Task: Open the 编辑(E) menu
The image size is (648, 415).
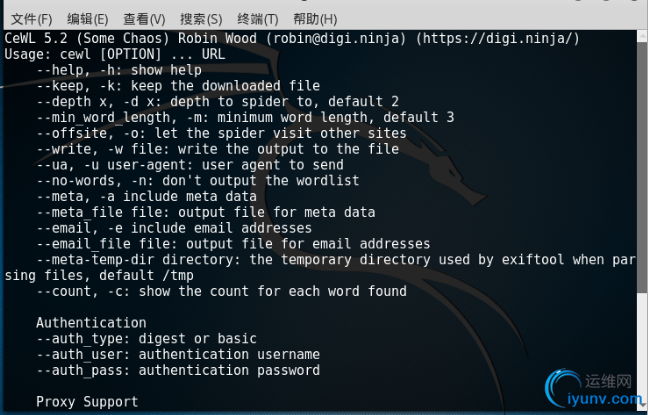Action: click(88, 19)
